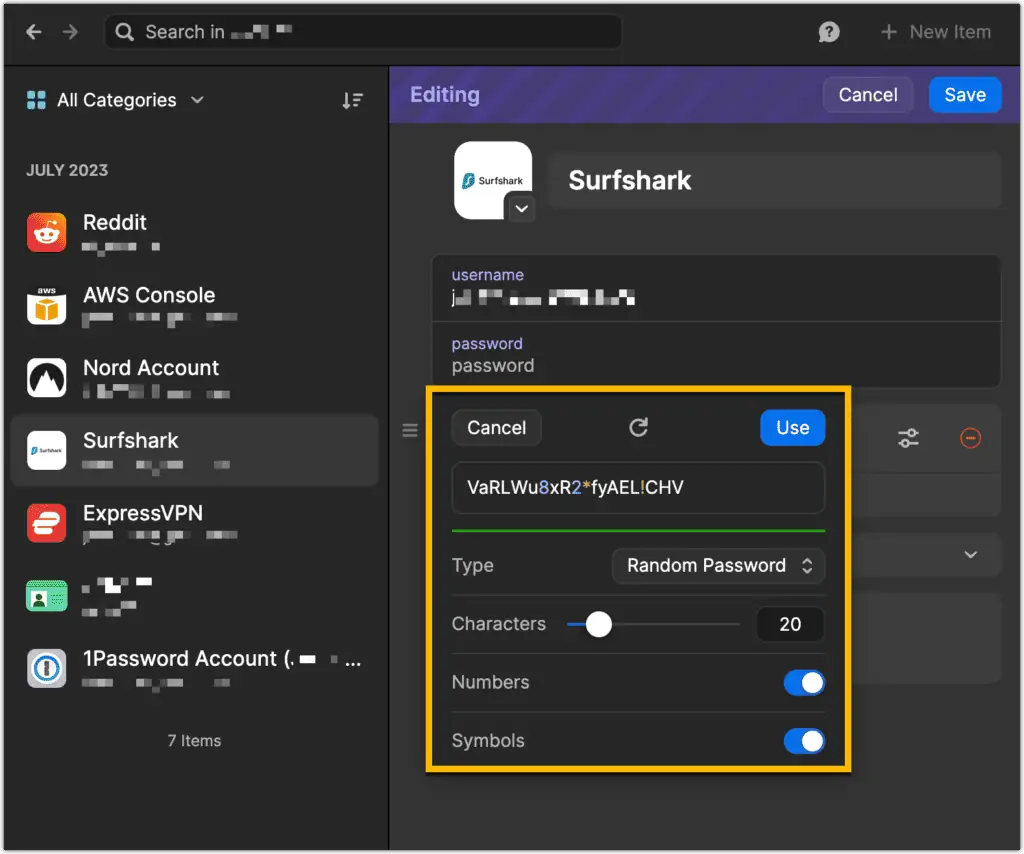Open the help question mark icon
This screenshot has width=1024, height=854.
click(828, 32)
